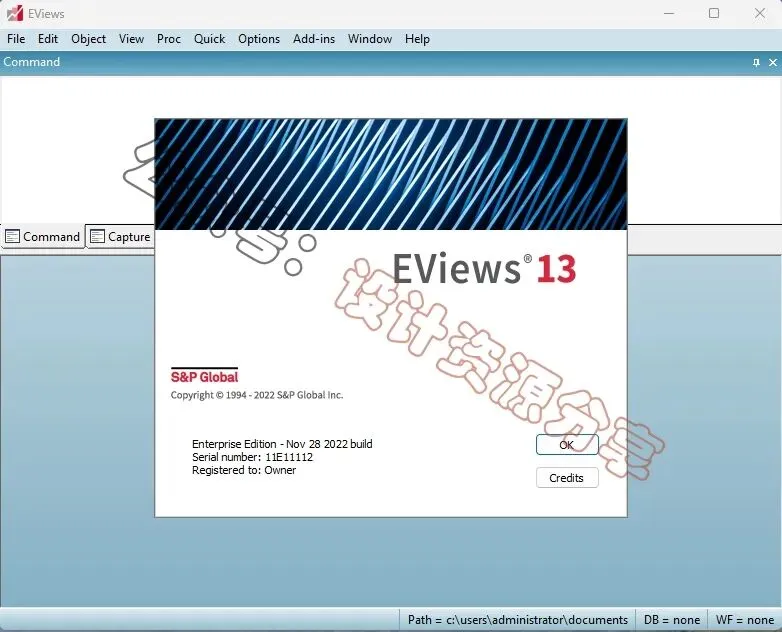Click the Path status bar entry
Screen dimensions: 782x632
(x=517, y=620)
